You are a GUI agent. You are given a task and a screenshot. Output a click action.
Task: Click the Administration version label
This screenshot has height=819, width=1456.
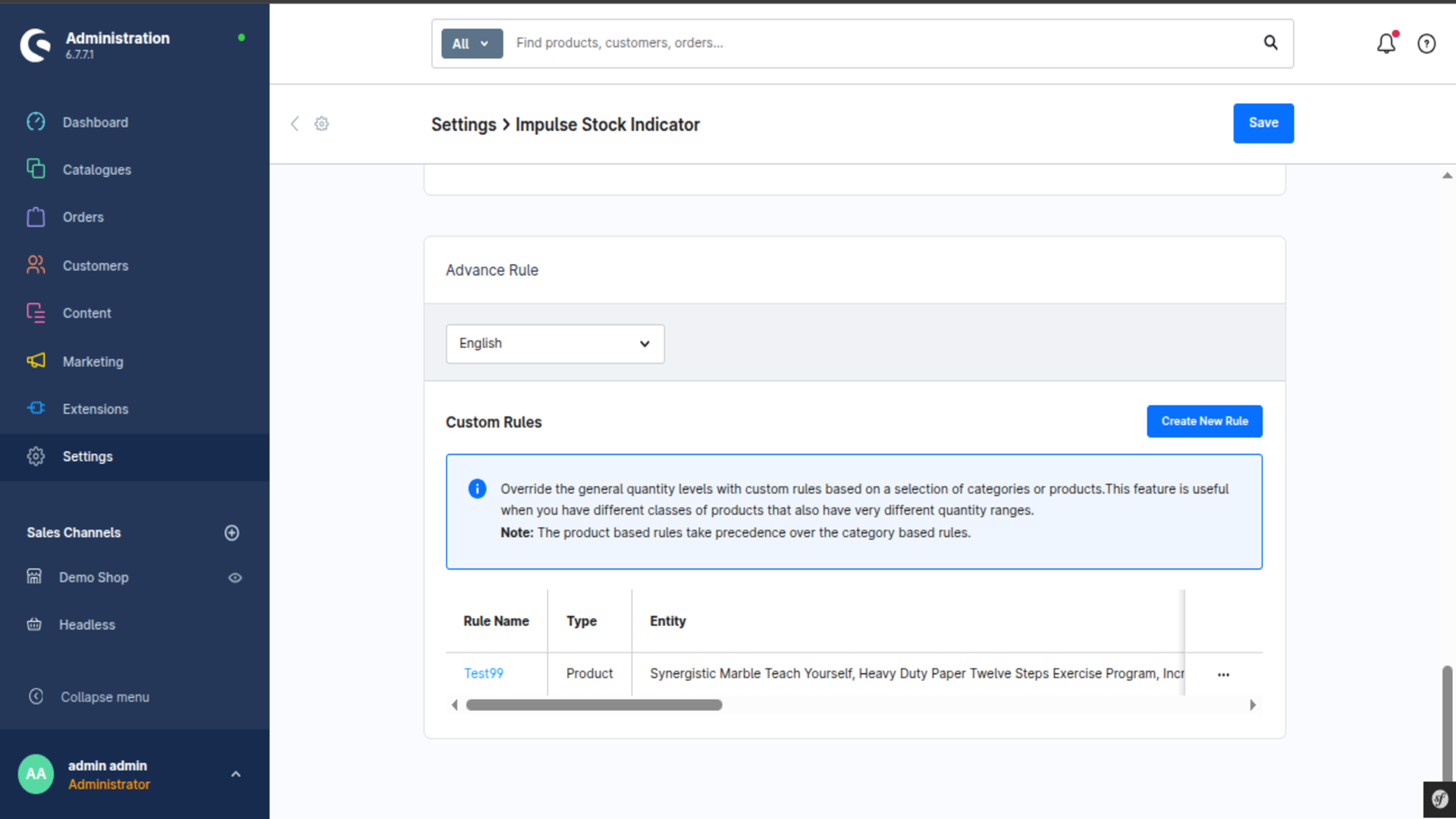tap(80, 55)
